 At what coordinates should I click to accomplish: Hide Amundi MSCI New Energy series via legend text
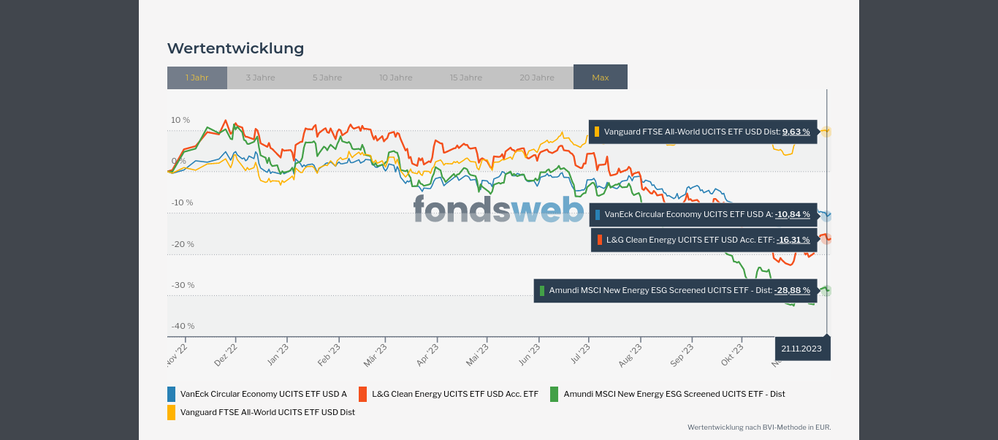pos(675,394)
